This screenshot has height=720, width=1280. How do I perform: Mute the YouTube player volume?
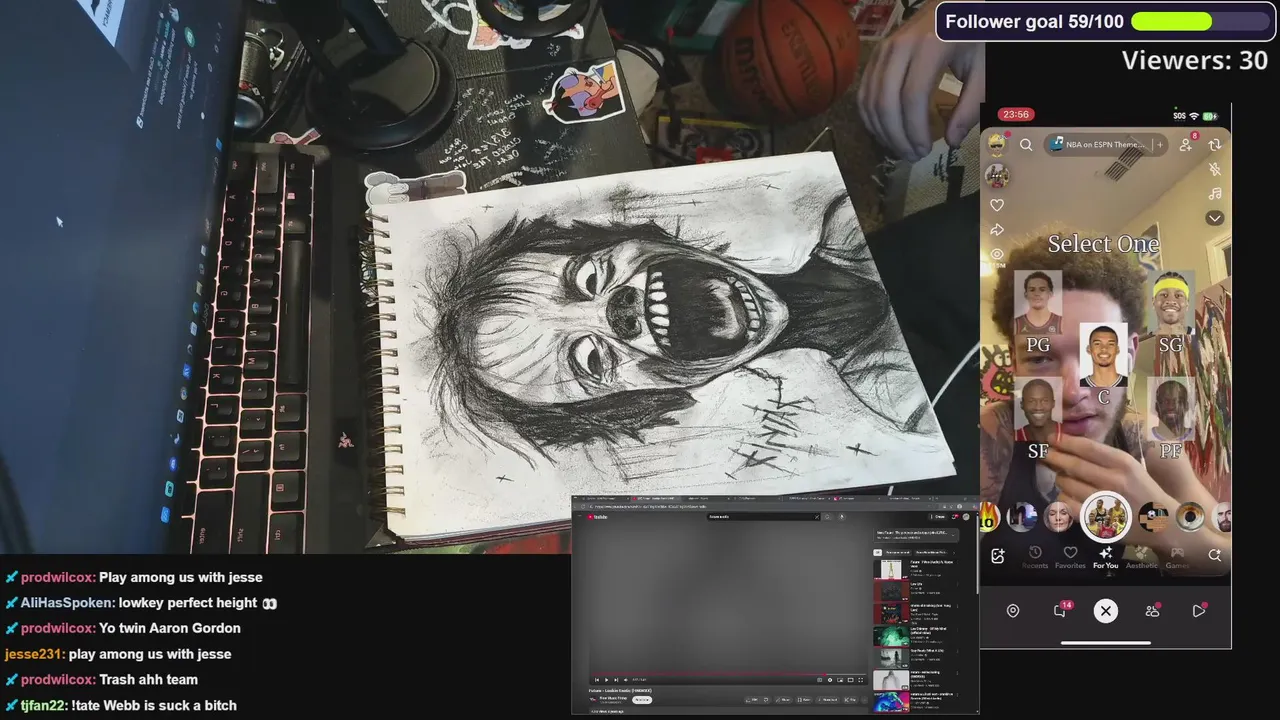pyautogui.click(x=626, y=680)
